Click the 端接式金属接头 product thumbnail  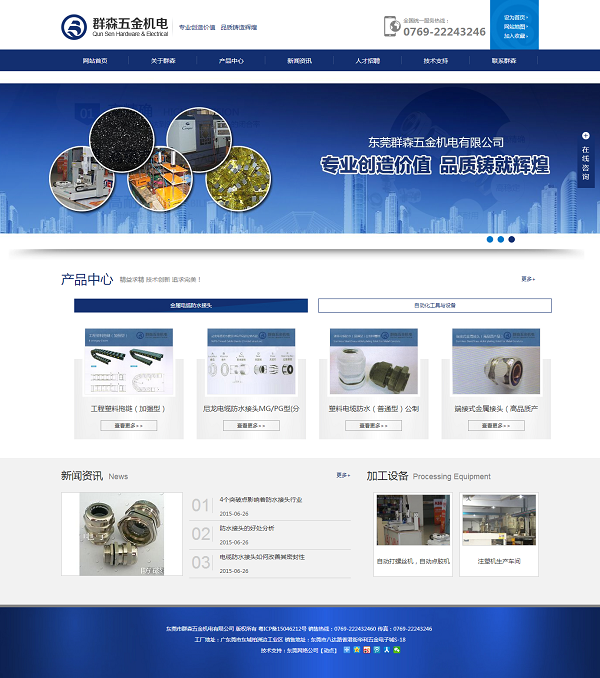pyautogui.click(x=497, y=363)
